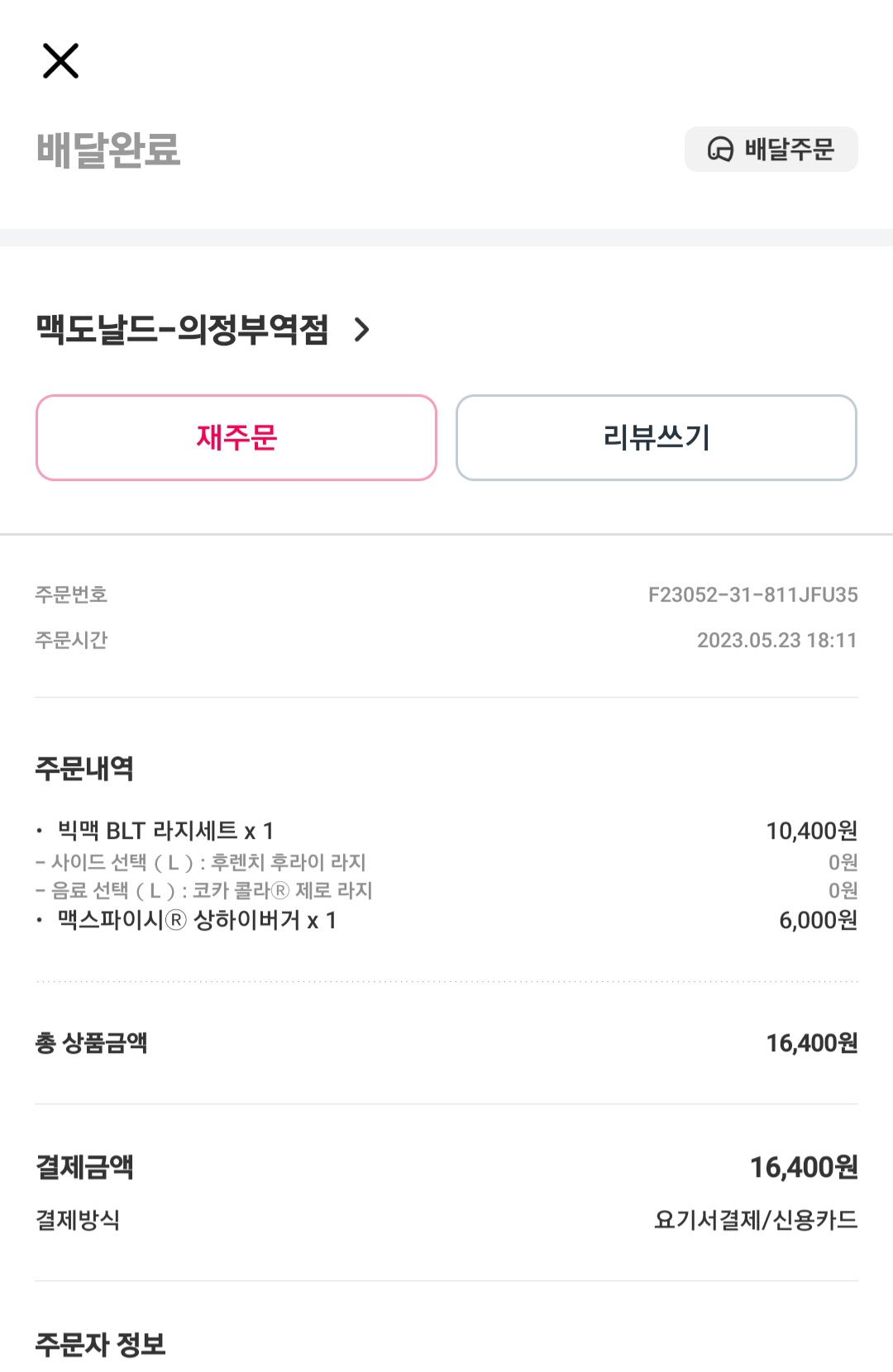Tap the 총 상품금액 total row label
893x1372 pixels.
(91, 1043)
